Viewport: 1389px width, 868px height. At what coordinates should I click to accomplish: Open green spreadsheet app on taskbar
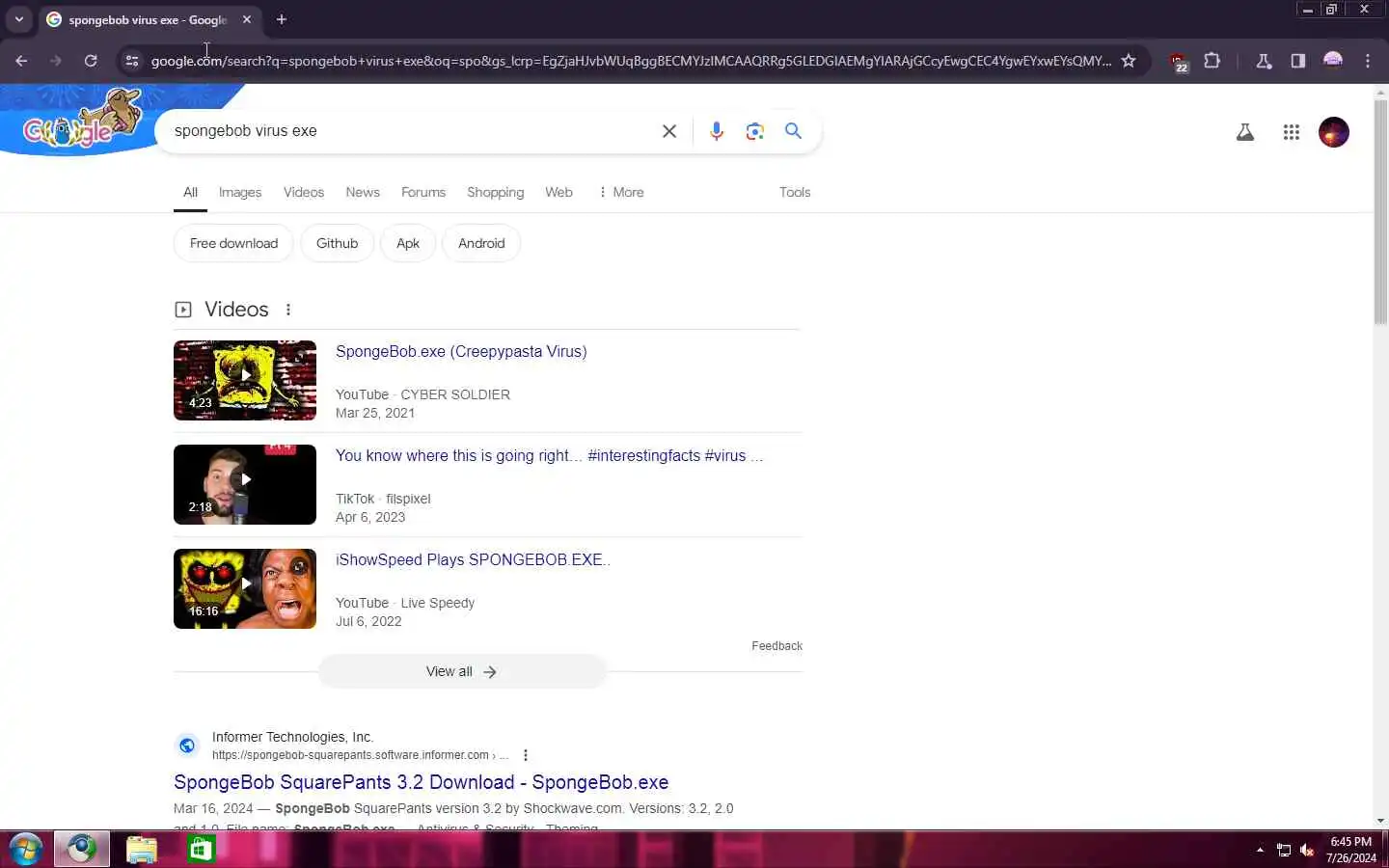tap(201, 850)
